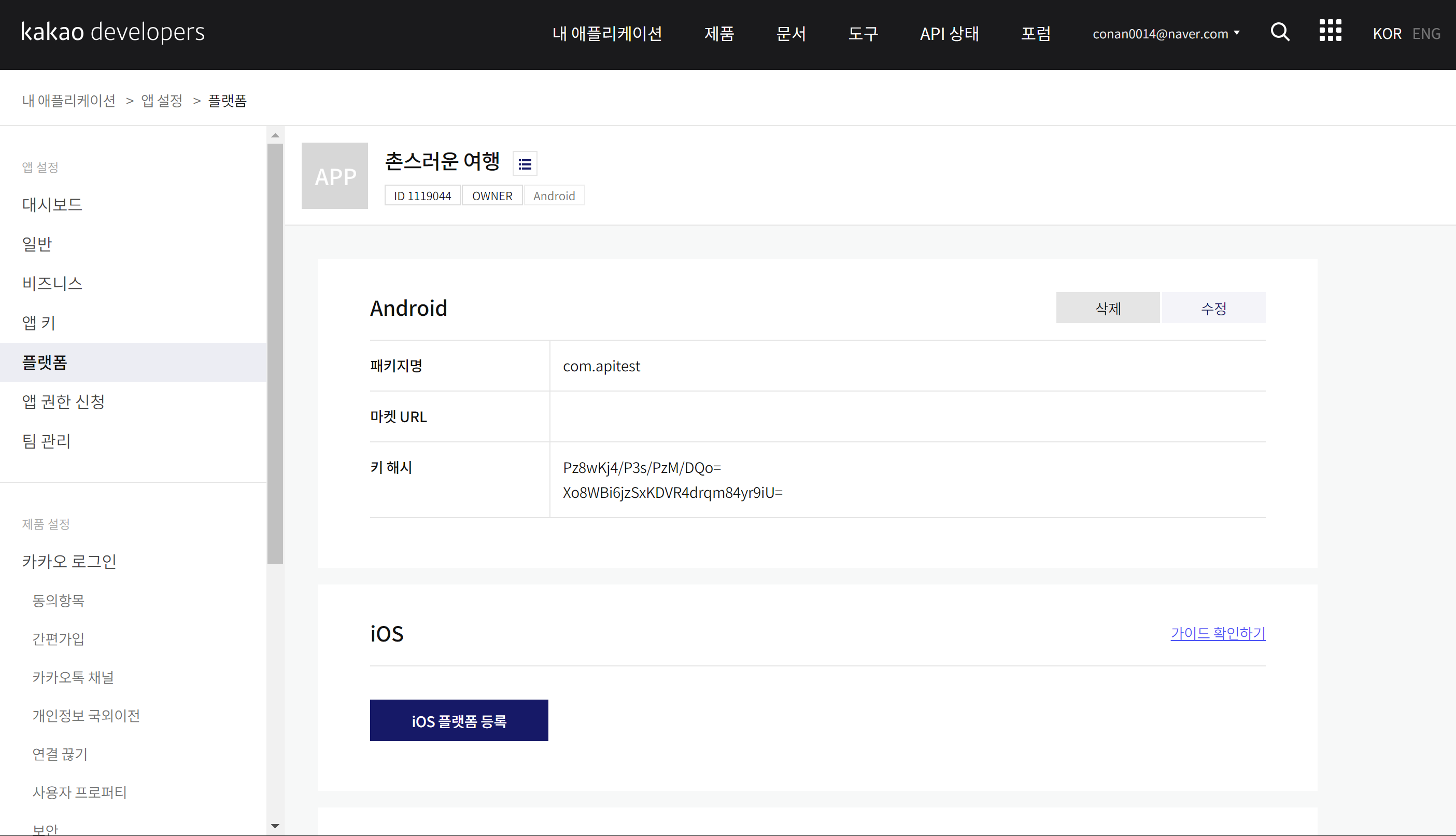1456x836 pixels.
Task: Open 동의항목 sidebar sub-item
Action: [x=59, y=600]
